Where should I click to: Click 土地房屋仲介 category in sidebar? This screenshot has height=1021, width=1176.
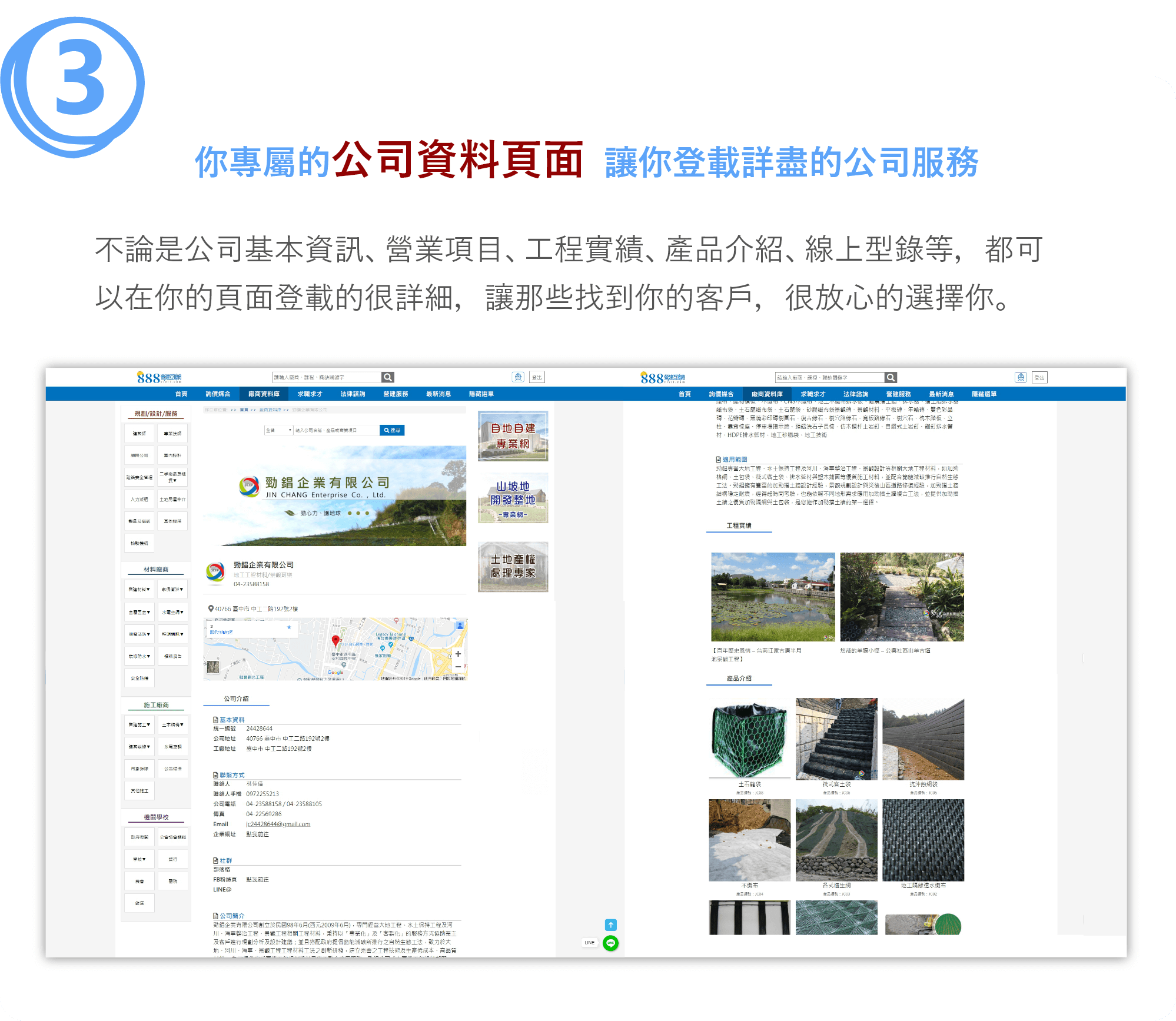(172, 499)
